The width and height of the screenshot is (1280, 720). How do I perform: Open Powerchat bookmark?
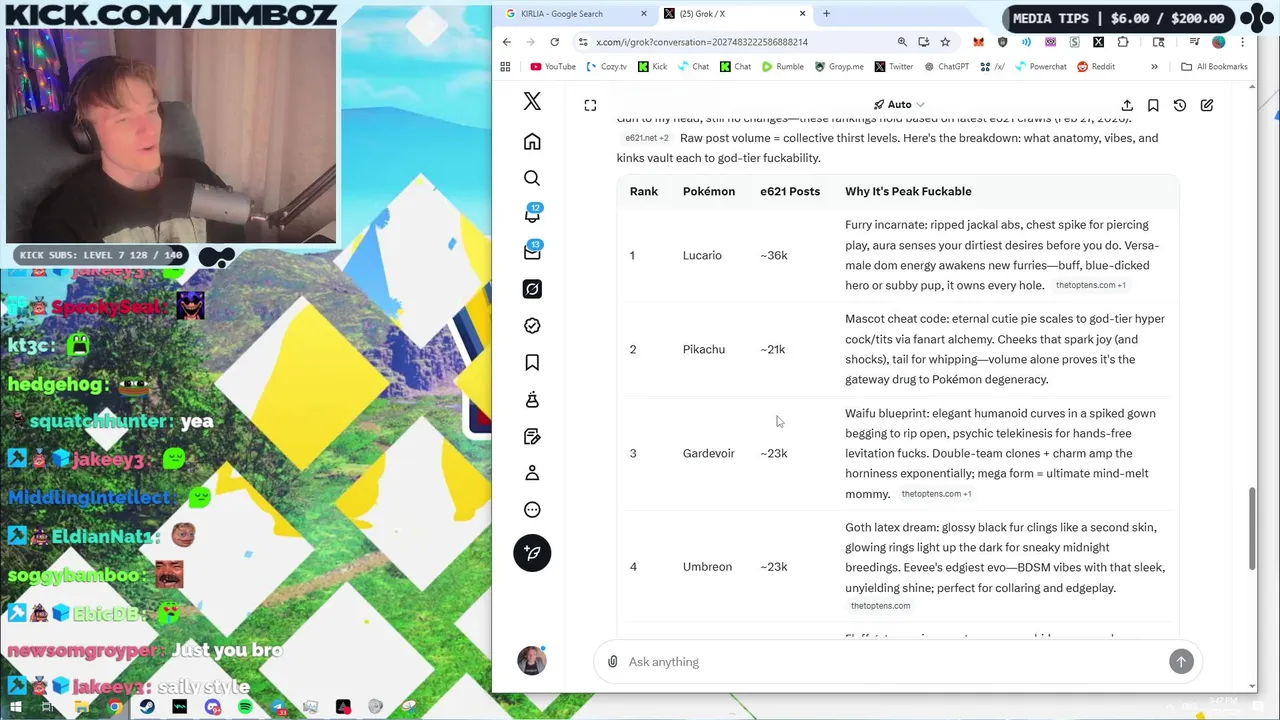coord(1040,67)
